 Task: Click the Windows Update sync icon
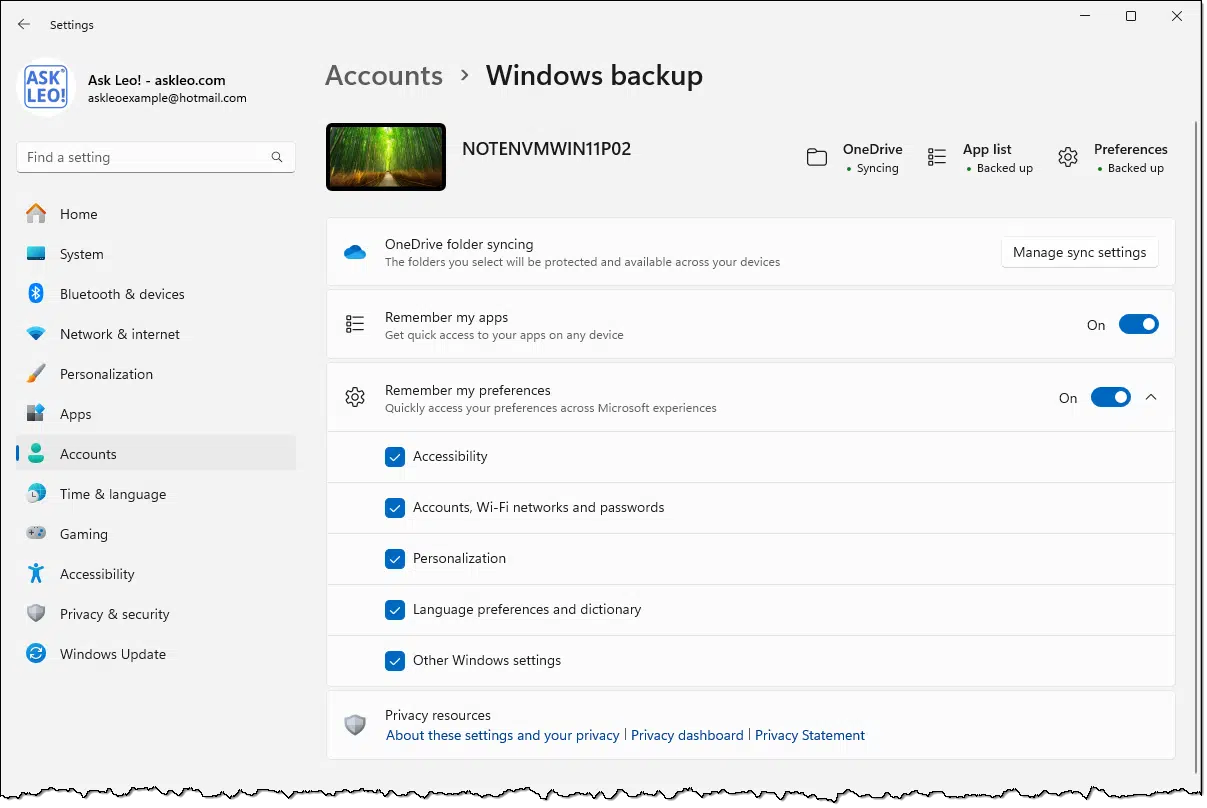(x=36, y=654)
